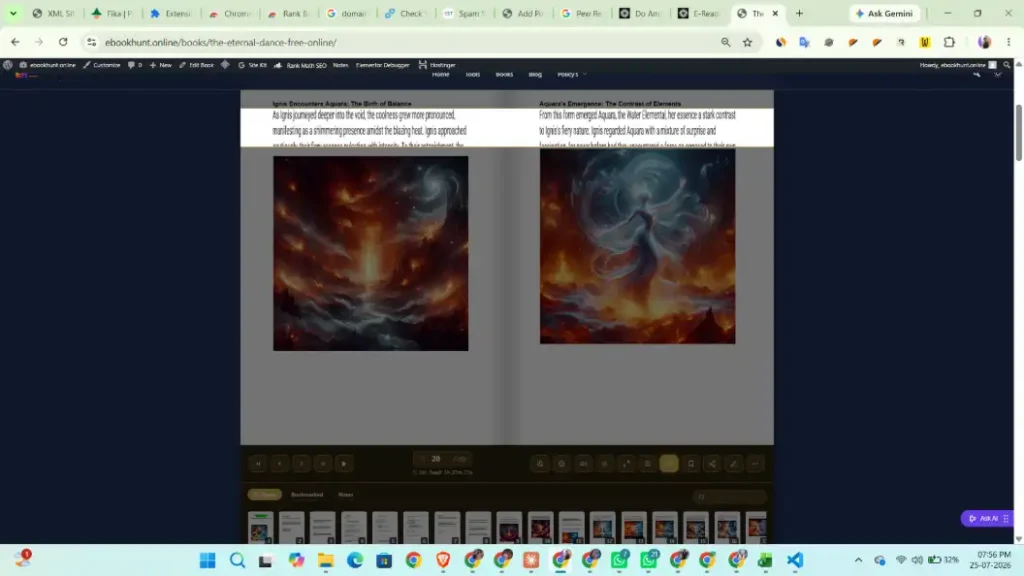Jump to the first page in the reader
Image resolution: width=1024 pixels, height=576 pixels.
258,464
